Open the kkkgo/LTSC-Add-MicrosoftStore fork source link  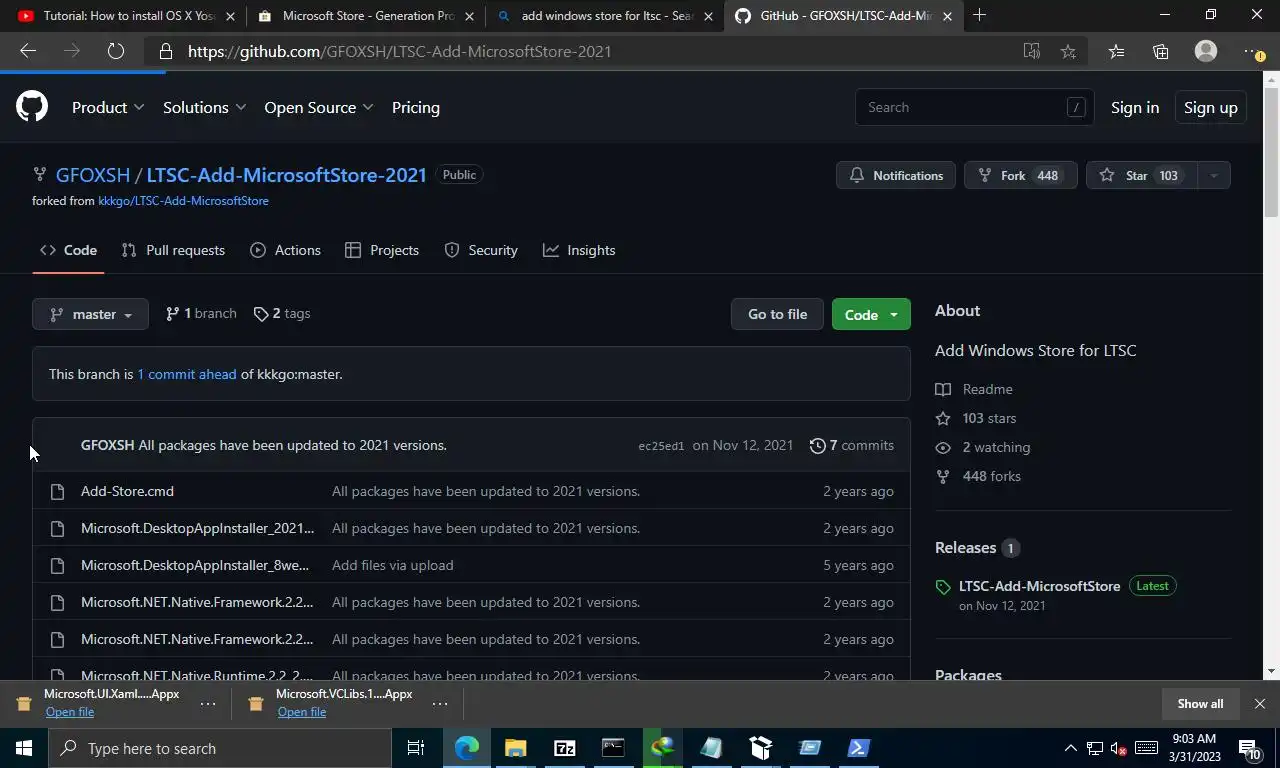coord(183,201)
